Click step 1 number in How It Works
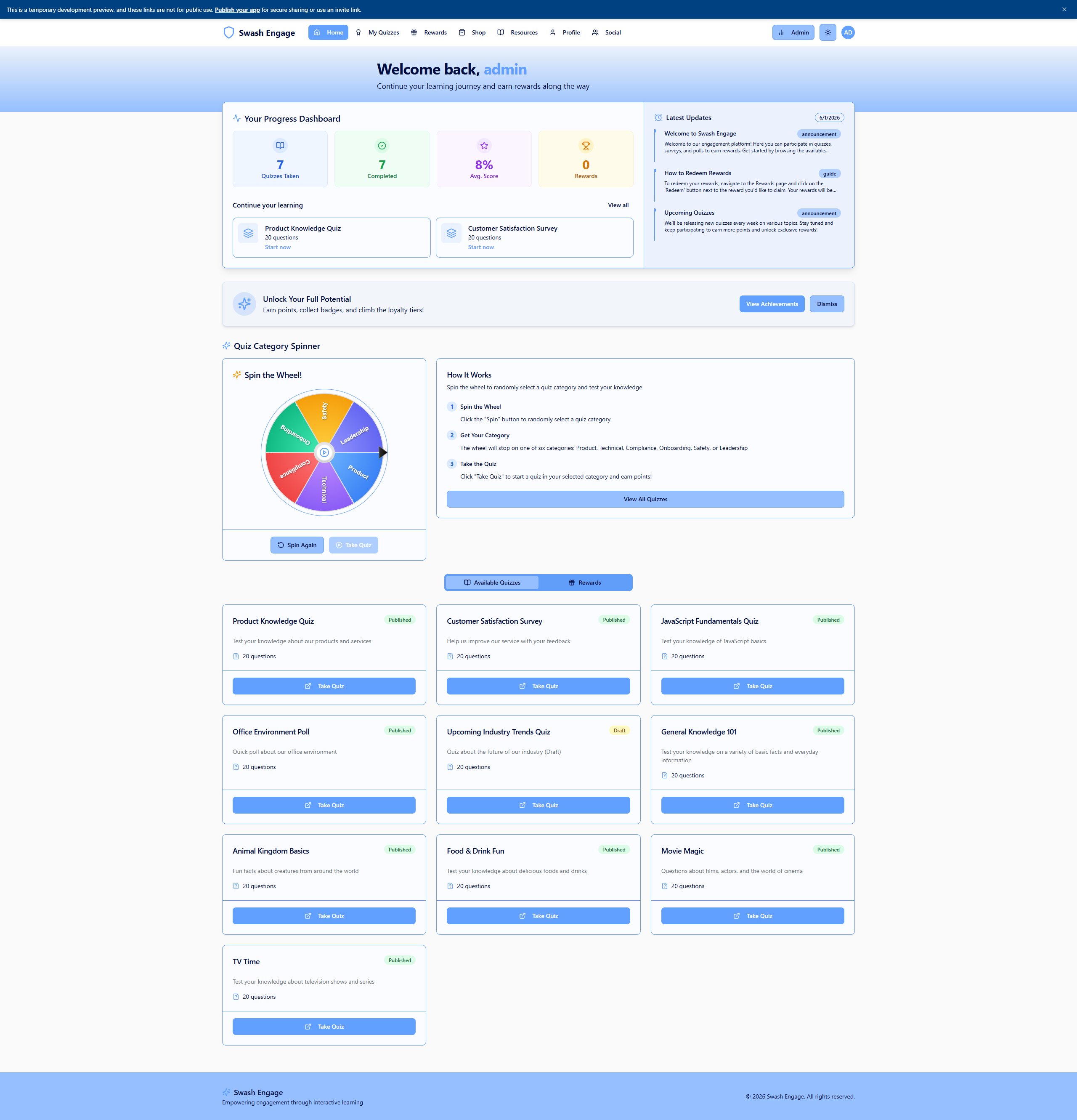Screen dimensions: 1077x1120 452,407
